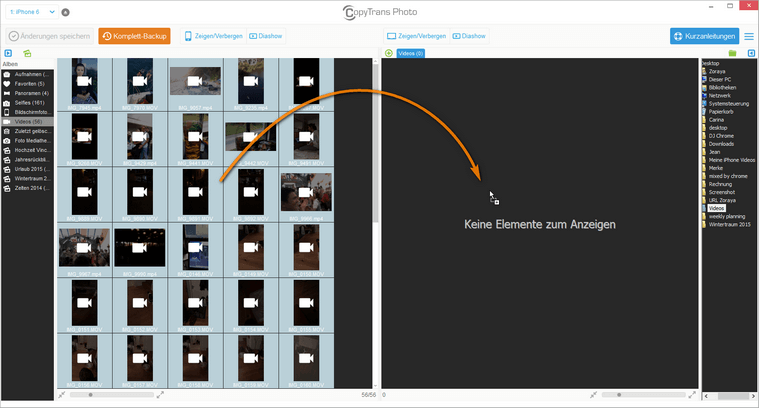The image size is (759, 408).
Task: Select the Carina folder
Action: pyautogui.click(x=716, y=120)
